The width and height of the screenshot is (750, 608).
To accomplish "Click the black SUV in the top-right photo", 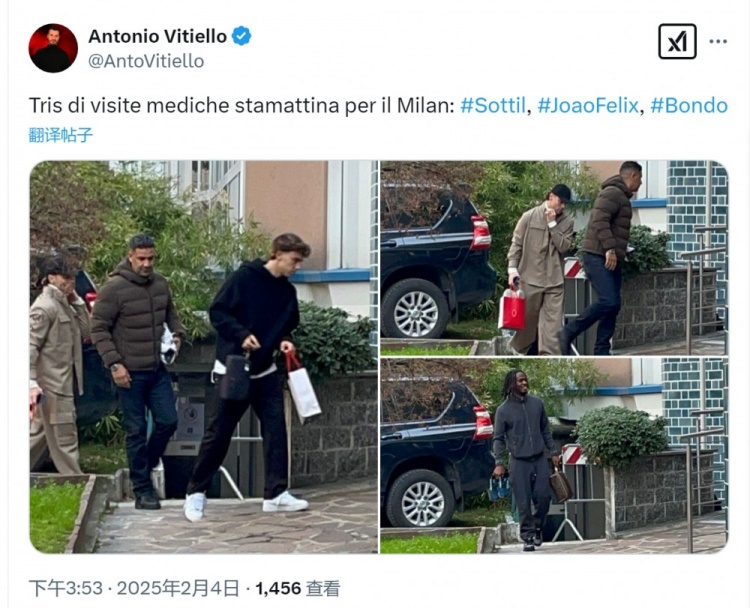I will 438,263.
